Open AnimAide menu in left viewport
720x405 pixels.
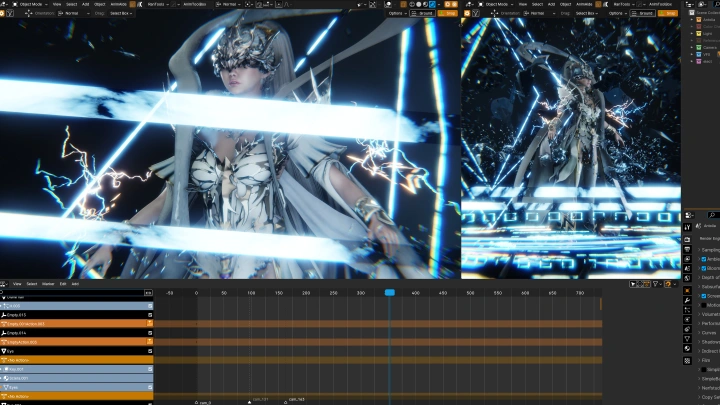coord(118,4)
